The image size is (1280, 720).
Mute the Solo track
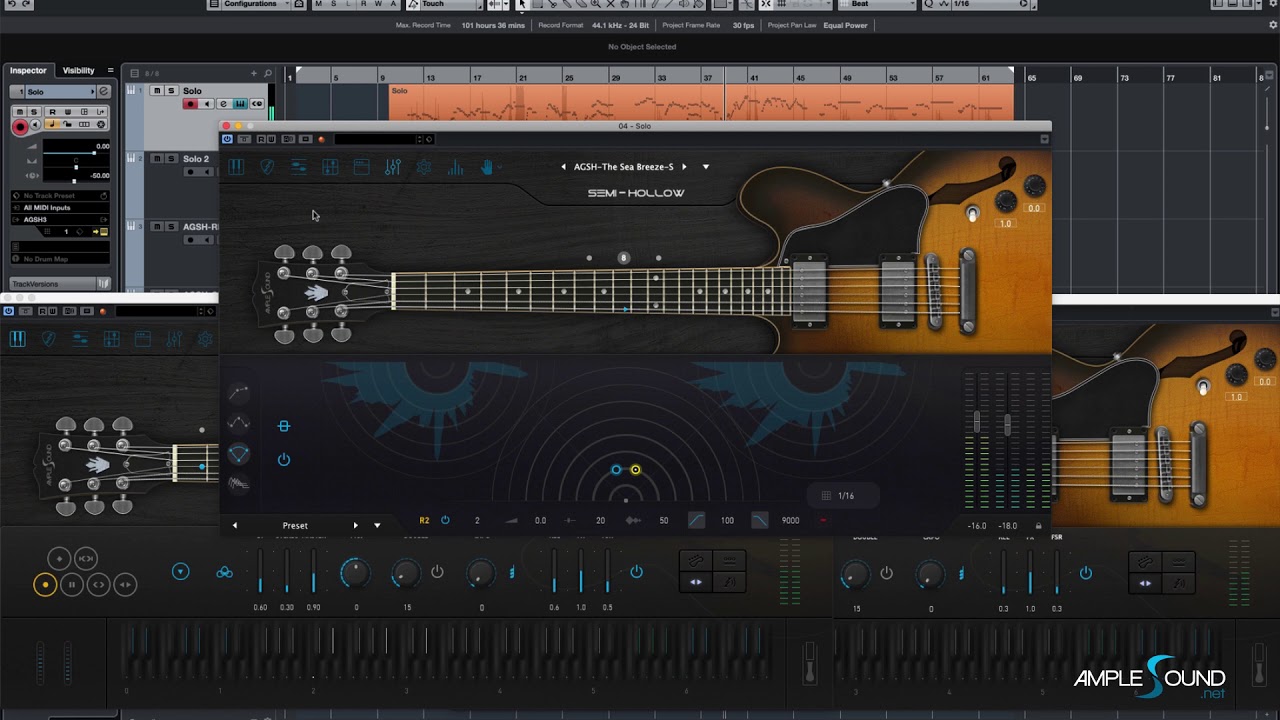point(157,91)
